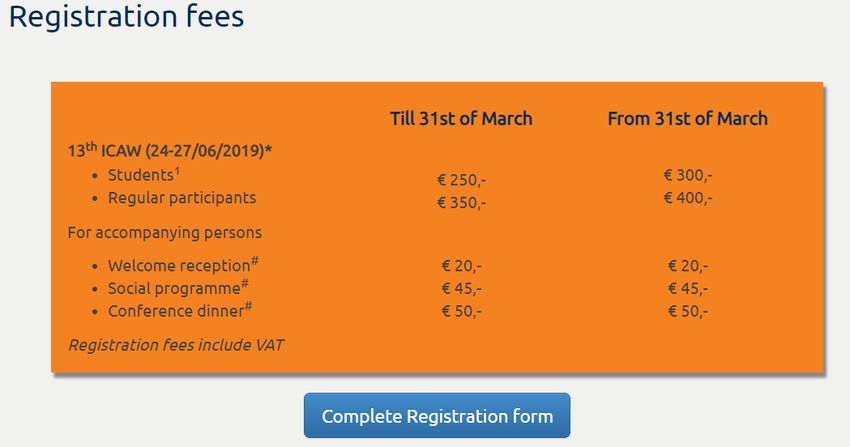Click the Regular participants list item
The height and width of the screenshot is (447, 850).
pyautogui.click(x=182, y=198)
